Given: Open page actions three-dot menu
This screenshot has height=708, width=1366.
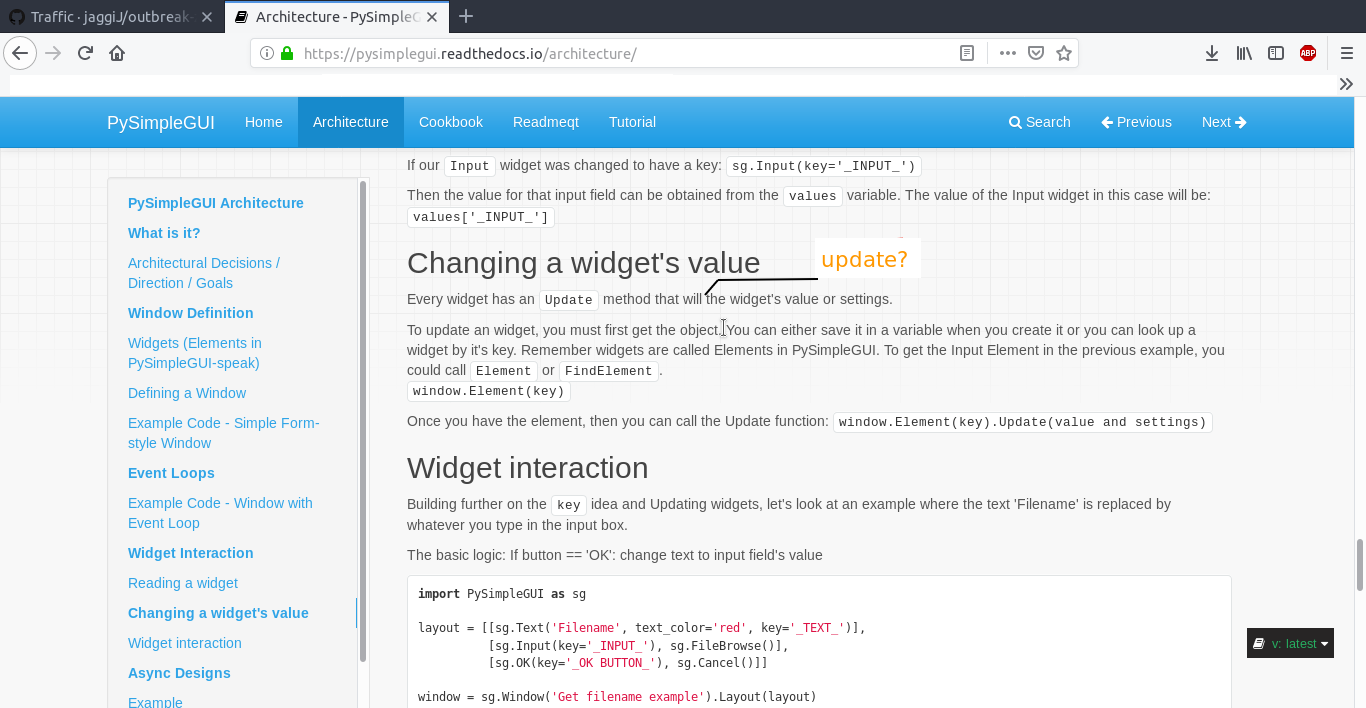Looking at the screenshot, I should click(x=1008, y=54).
